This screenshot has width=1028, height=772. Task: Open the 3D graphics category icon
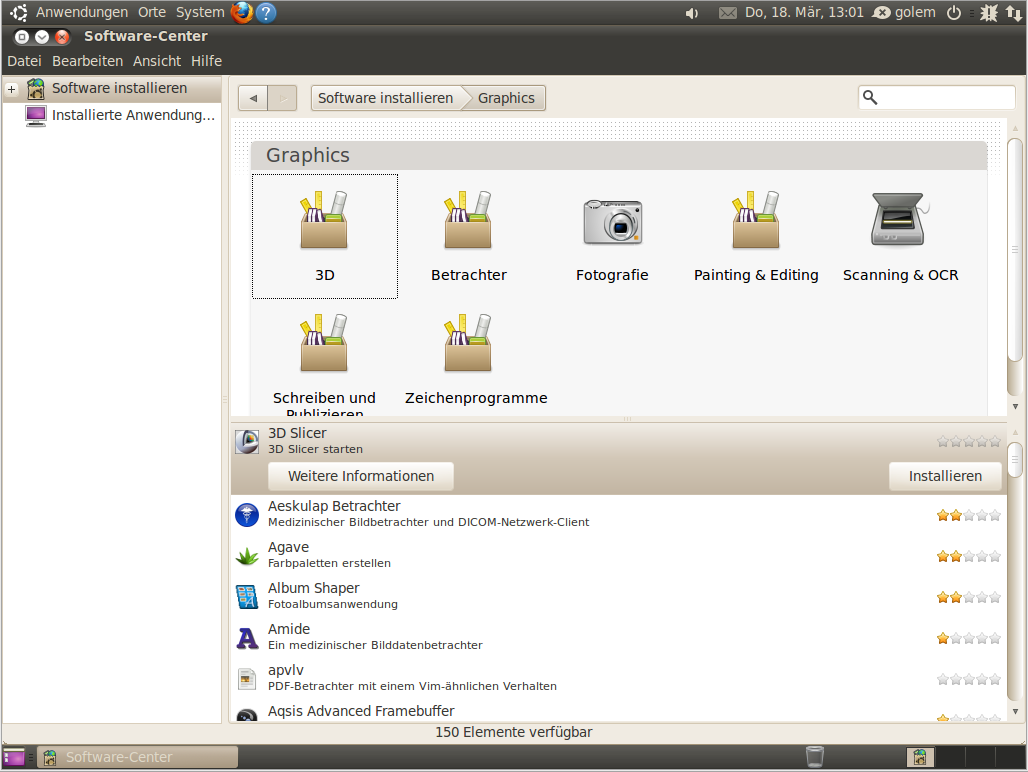[324, 221]
